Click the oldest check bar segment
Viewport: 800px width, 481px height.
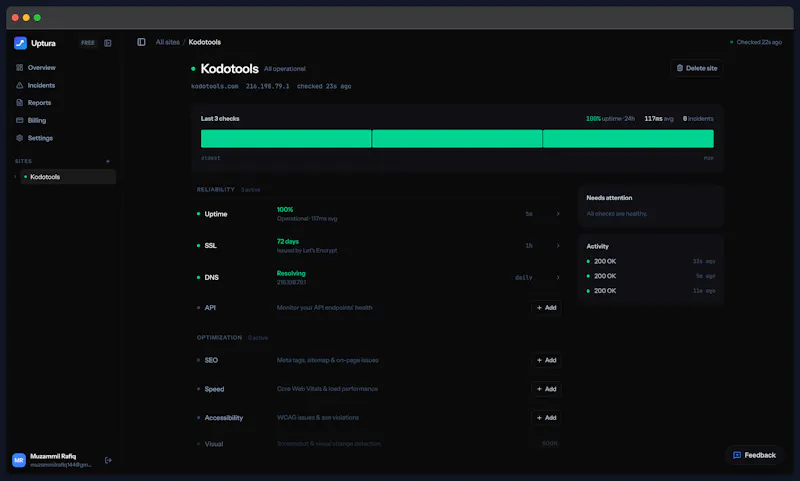pyautogui.click(x=286, y=139)
